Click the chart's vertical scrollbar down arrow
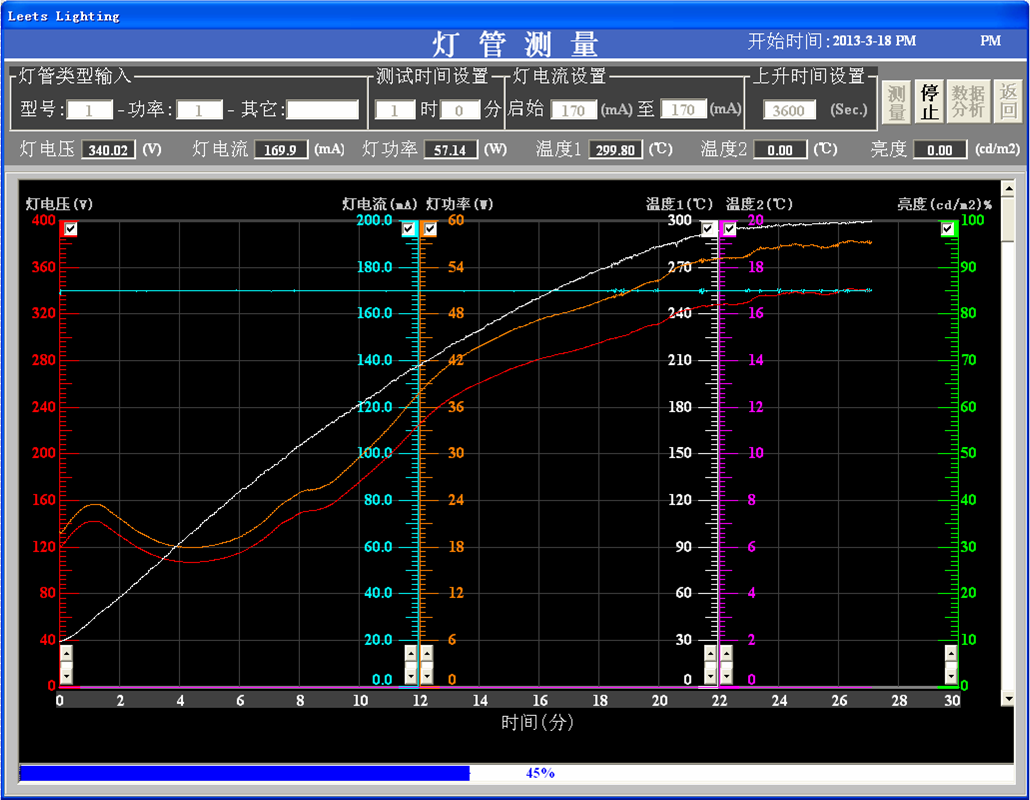Viewport: 1030px width, 800px height. pyautogui.click(x=1008, y=699)
